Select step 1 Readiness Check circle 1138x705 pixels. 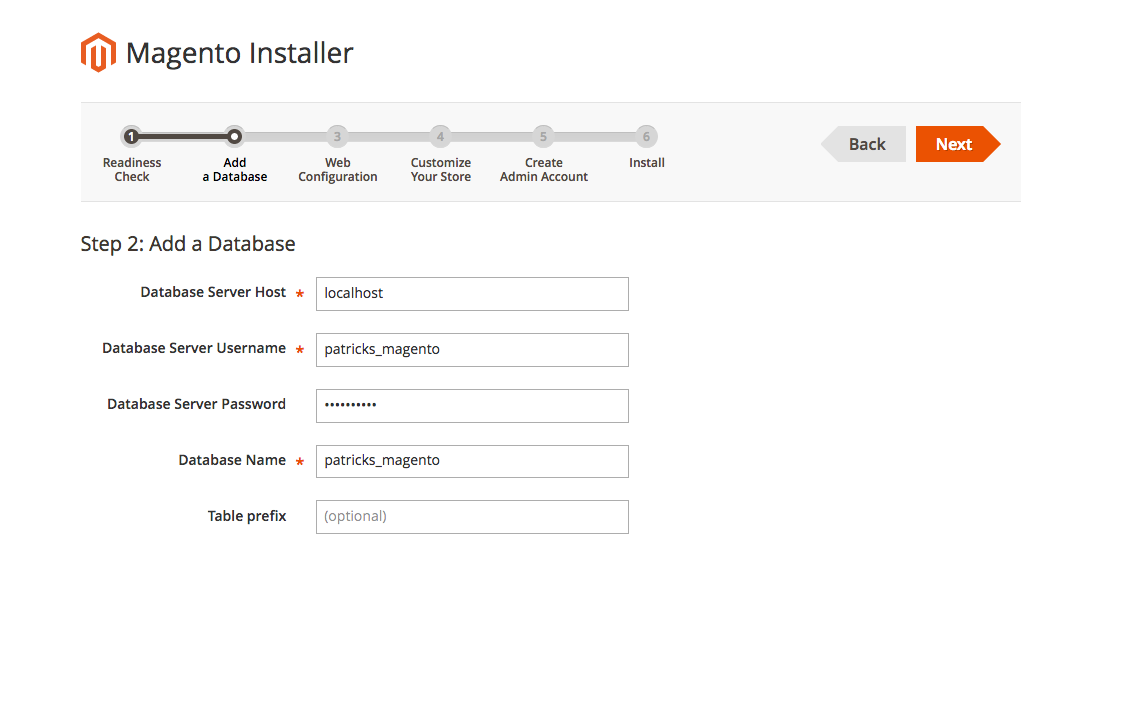132,136
